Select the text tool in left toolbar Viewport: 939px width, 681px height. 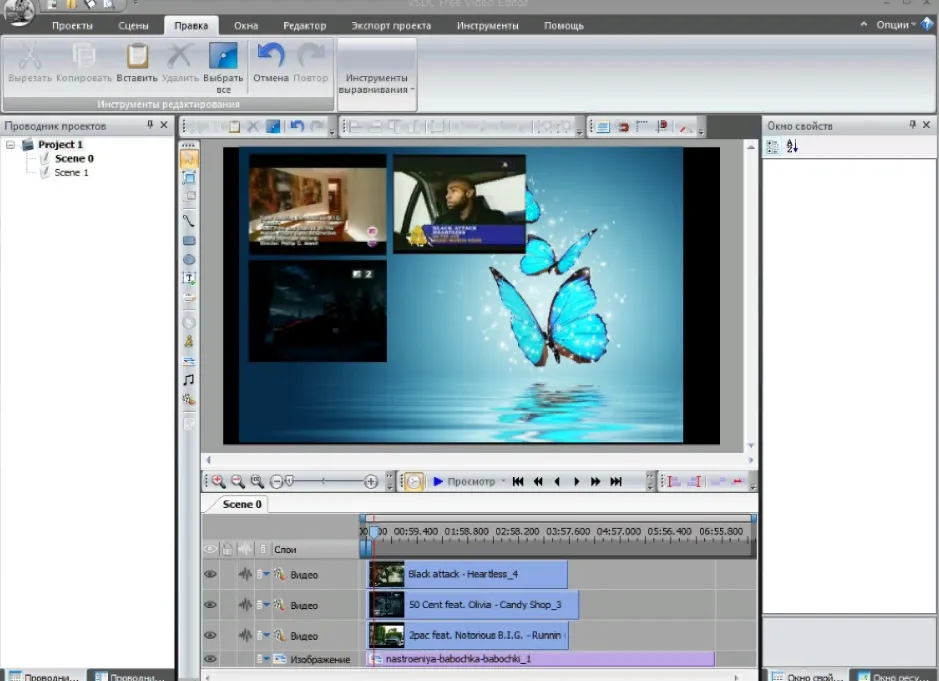189,278
